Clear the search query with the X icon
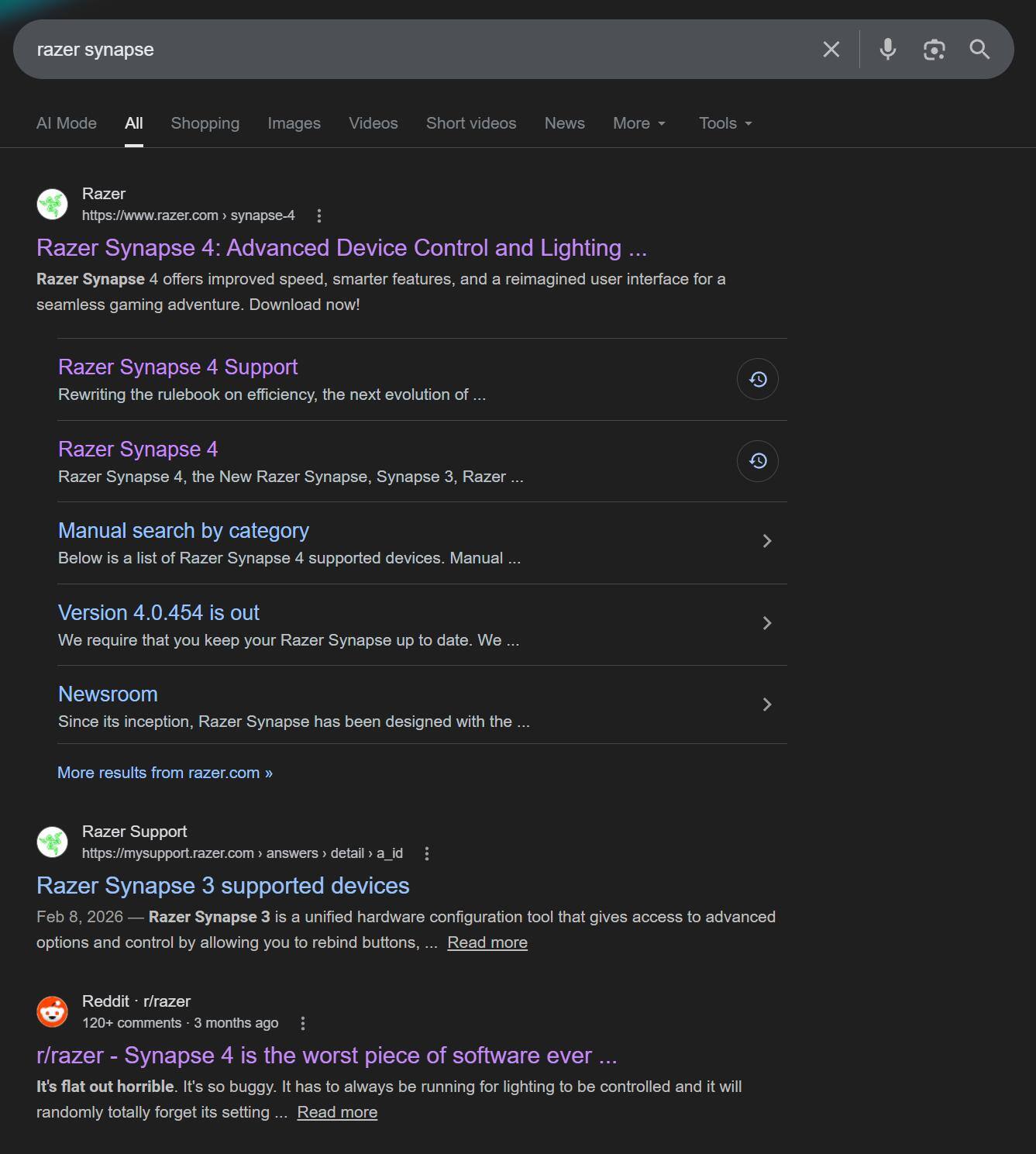 (831, 49)
